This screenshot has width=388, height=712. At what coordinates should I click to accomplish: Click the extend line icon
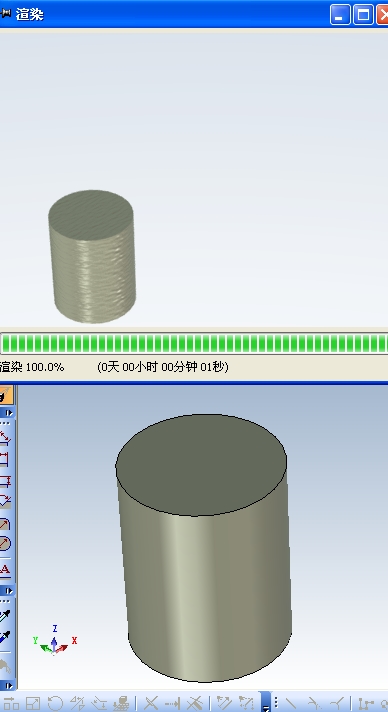click(x=173, y=703)
